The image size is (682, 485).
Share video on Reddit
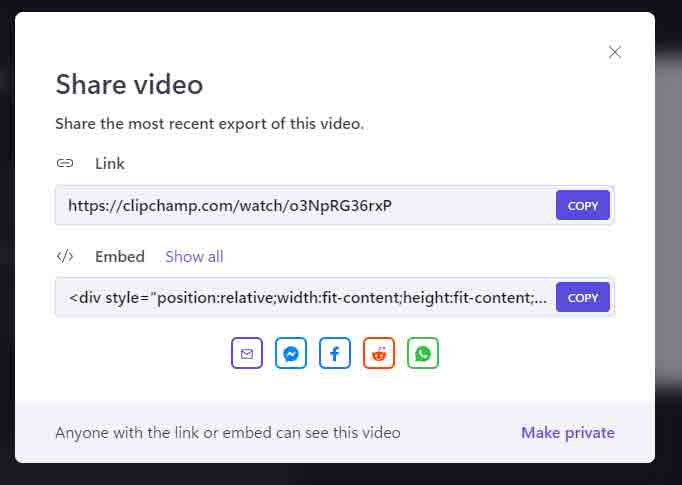(379, 353)
